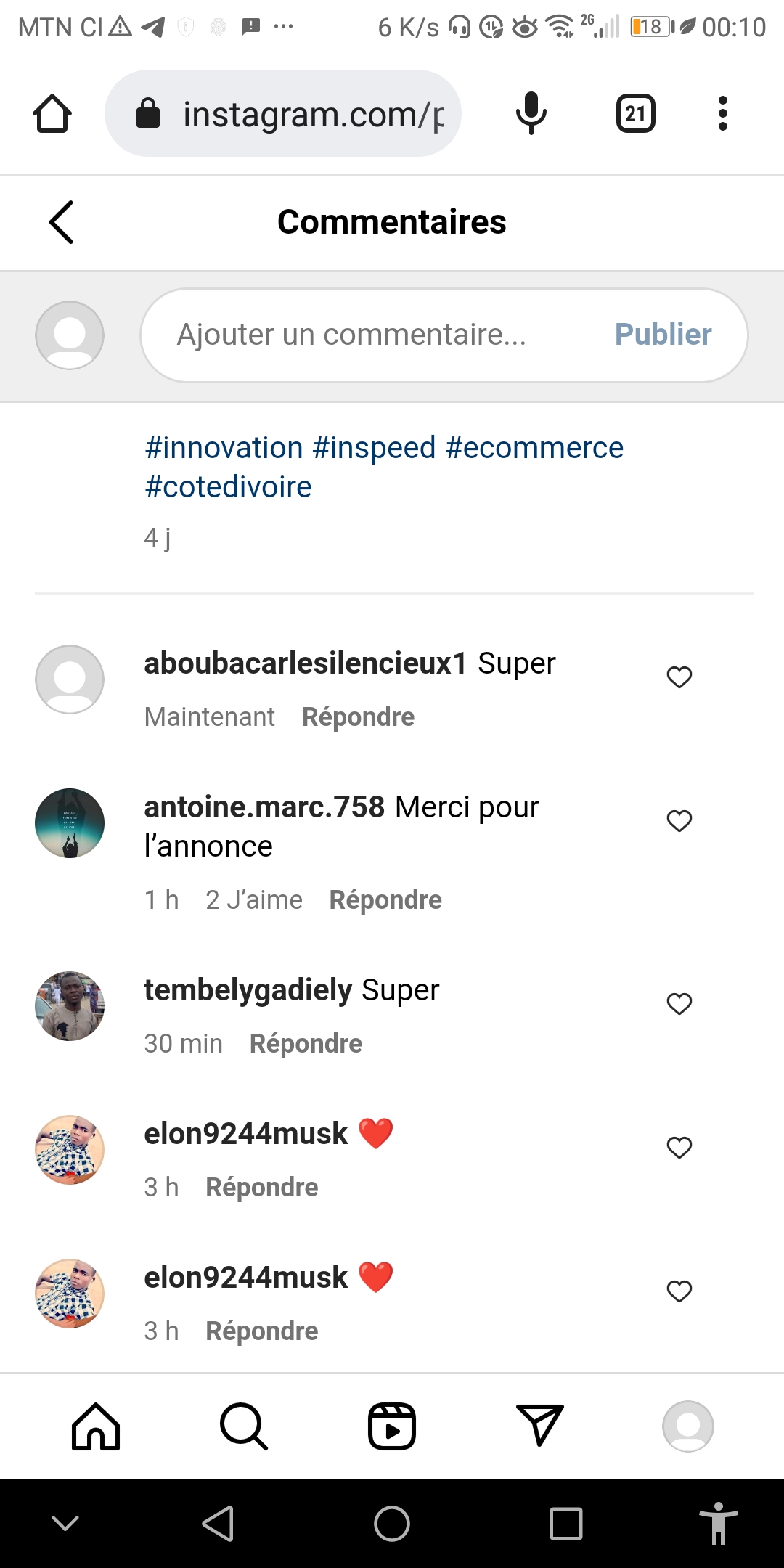Image resolution: width=784 pixels, height=1568 pixels.
Task: Like tembelygadiely's Super comment
Action: 679,1003
